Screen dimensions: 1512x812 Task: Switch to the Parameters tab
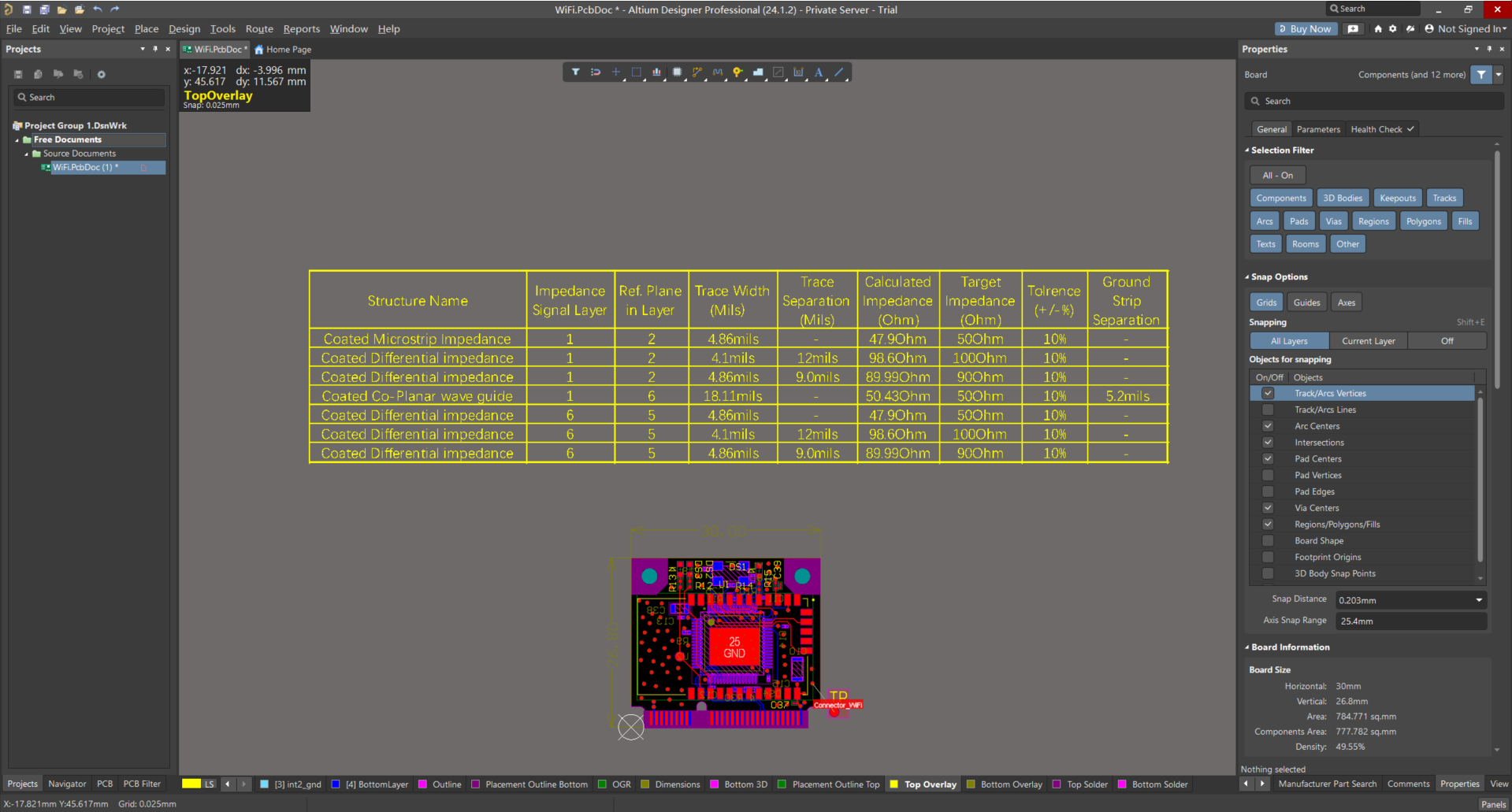coord(1318,129)
